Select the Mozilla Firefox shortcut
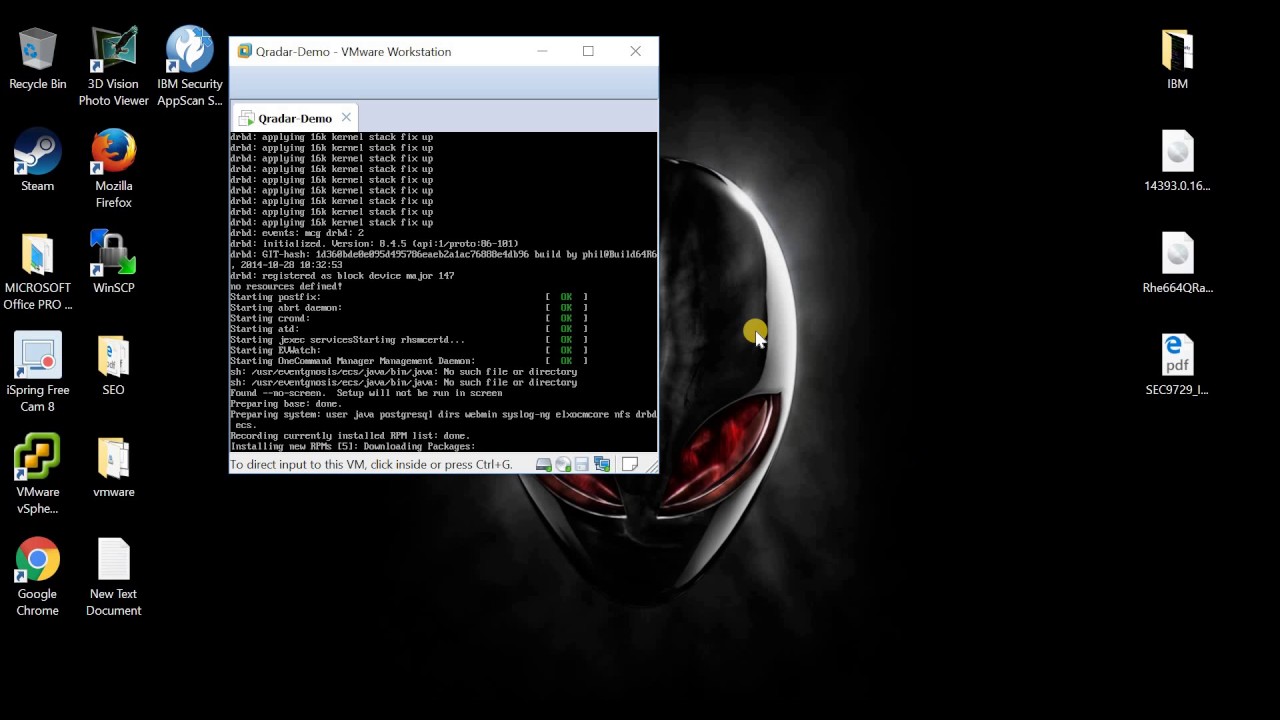This screenshot has height=720, width=1280. point(113,168)
